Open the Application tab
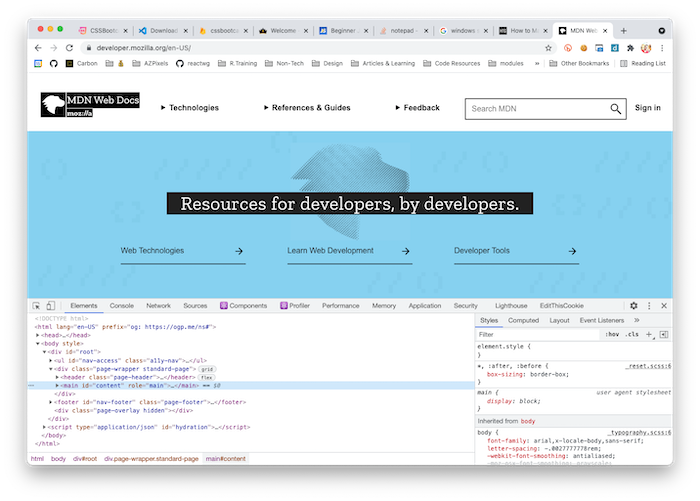The width and height of the screenshot is (700, 501). pyautogui.click(x=425, y=306)
